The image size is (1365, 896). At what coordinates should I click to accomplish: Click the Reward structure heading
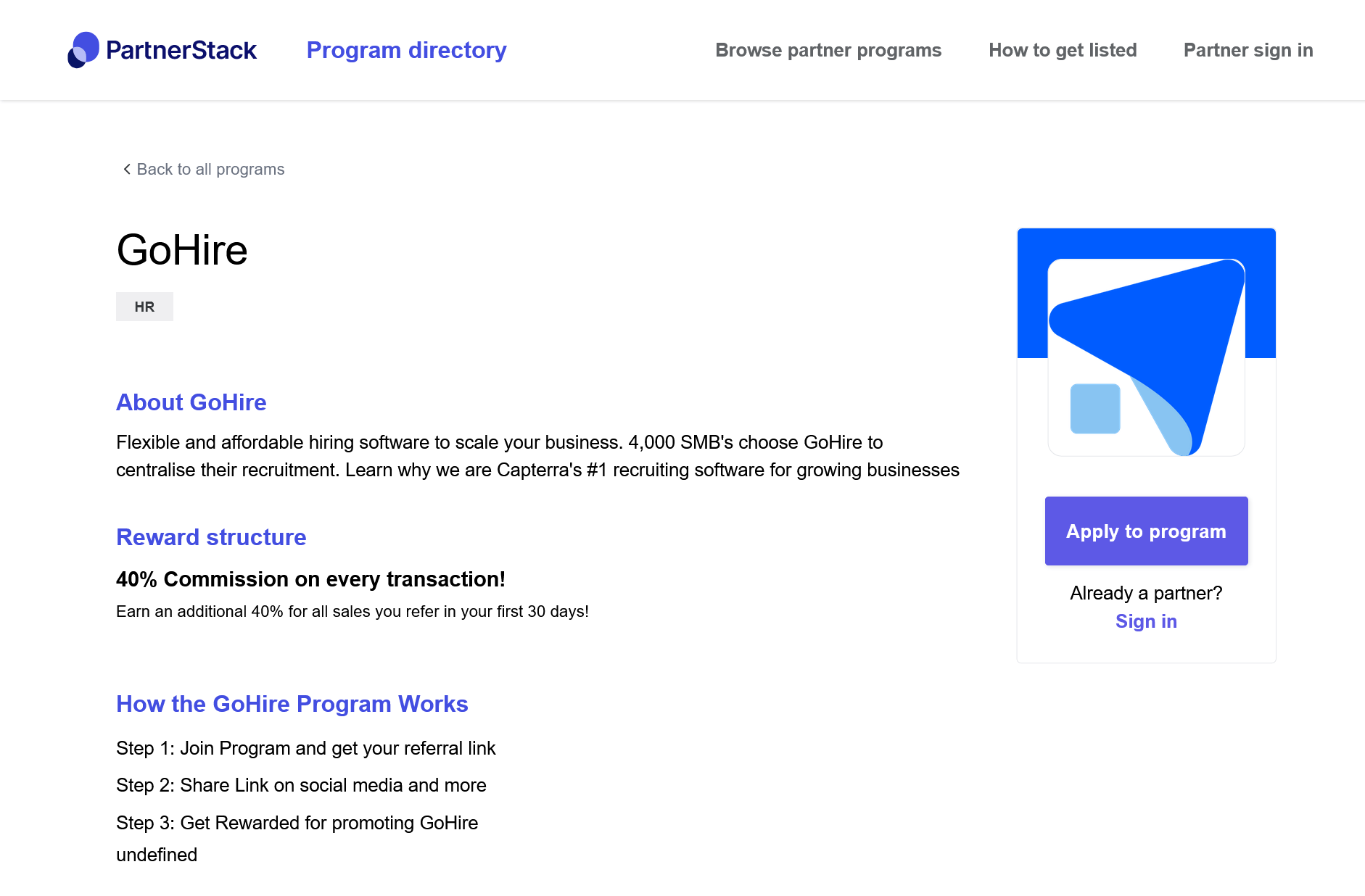click(211, 537)
